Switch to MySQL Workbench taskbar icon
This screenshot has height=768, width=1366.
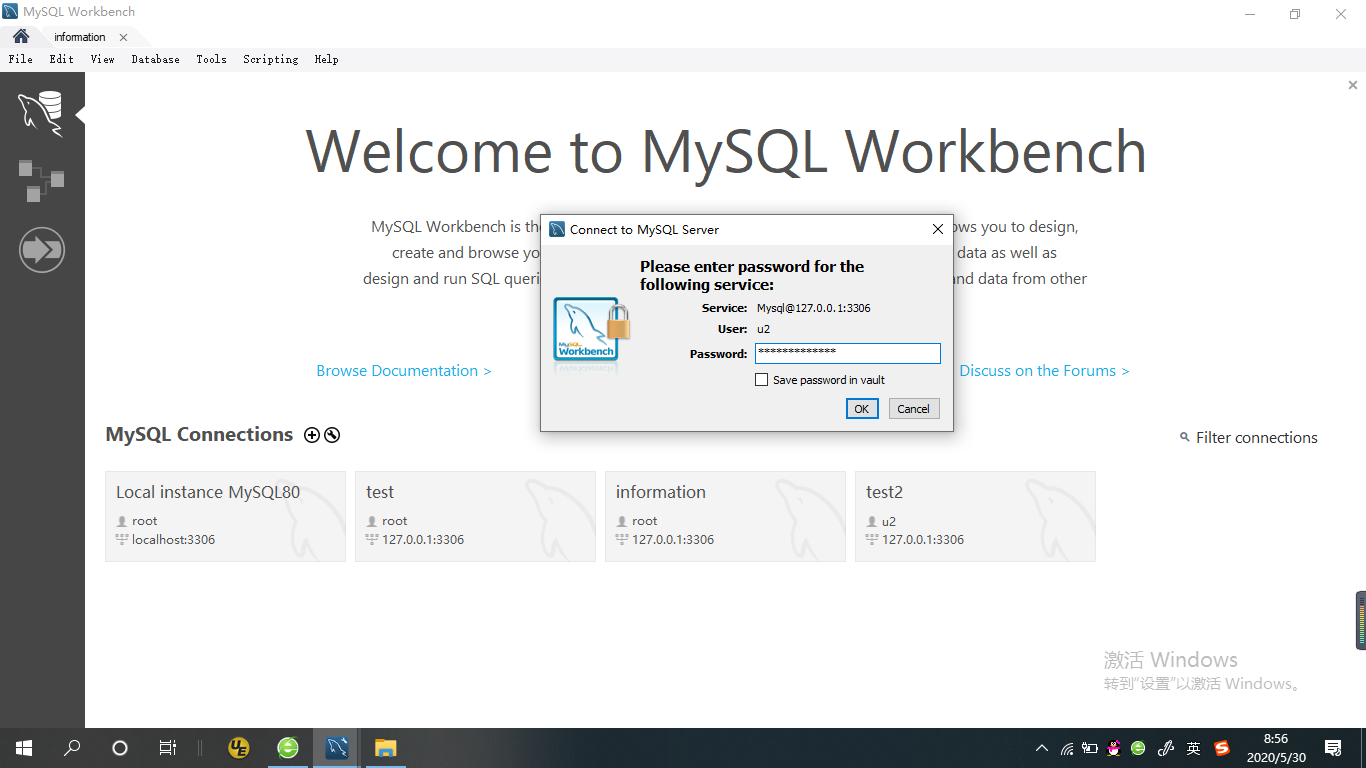point(337,748)
